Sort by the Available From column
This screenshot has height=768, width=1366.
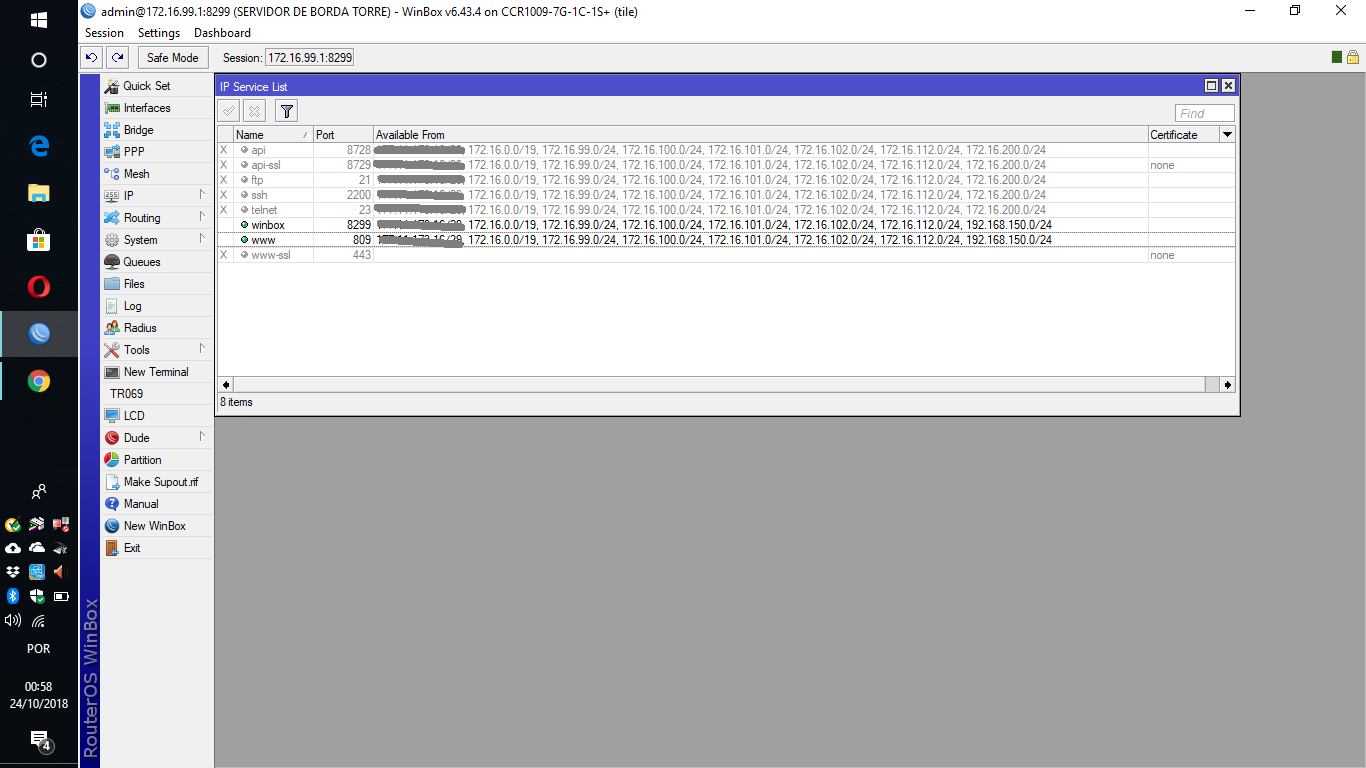pyautogui.click(x=760, y=135)
